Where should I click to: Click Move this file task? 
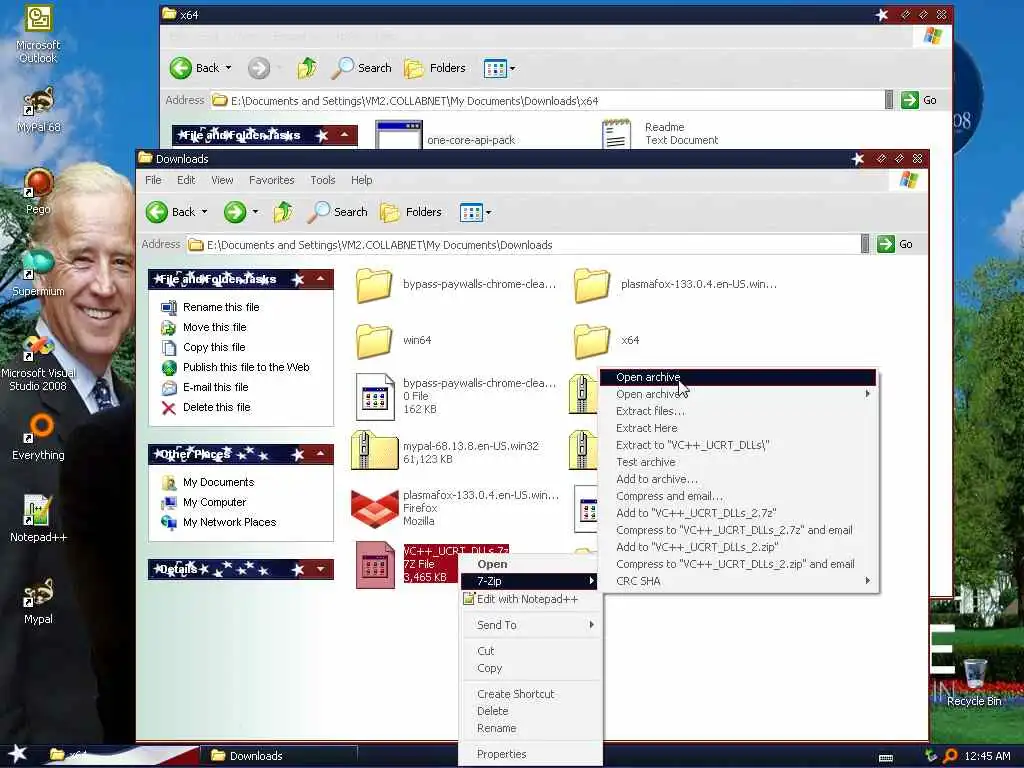(203, 327)
